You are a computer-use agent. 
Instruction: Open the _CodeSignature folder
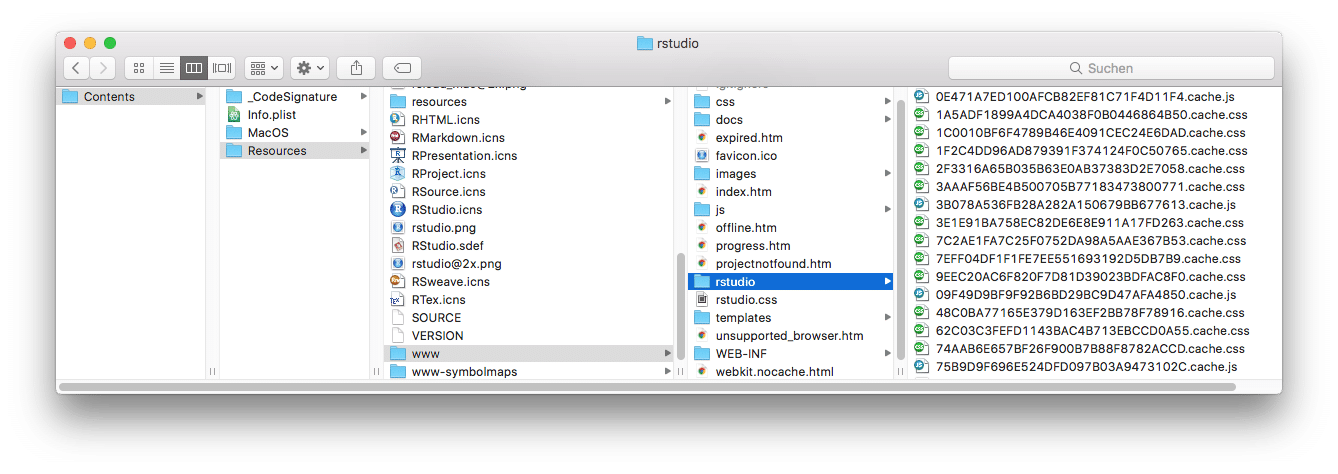pyautogui.click(x=295, y=97)
